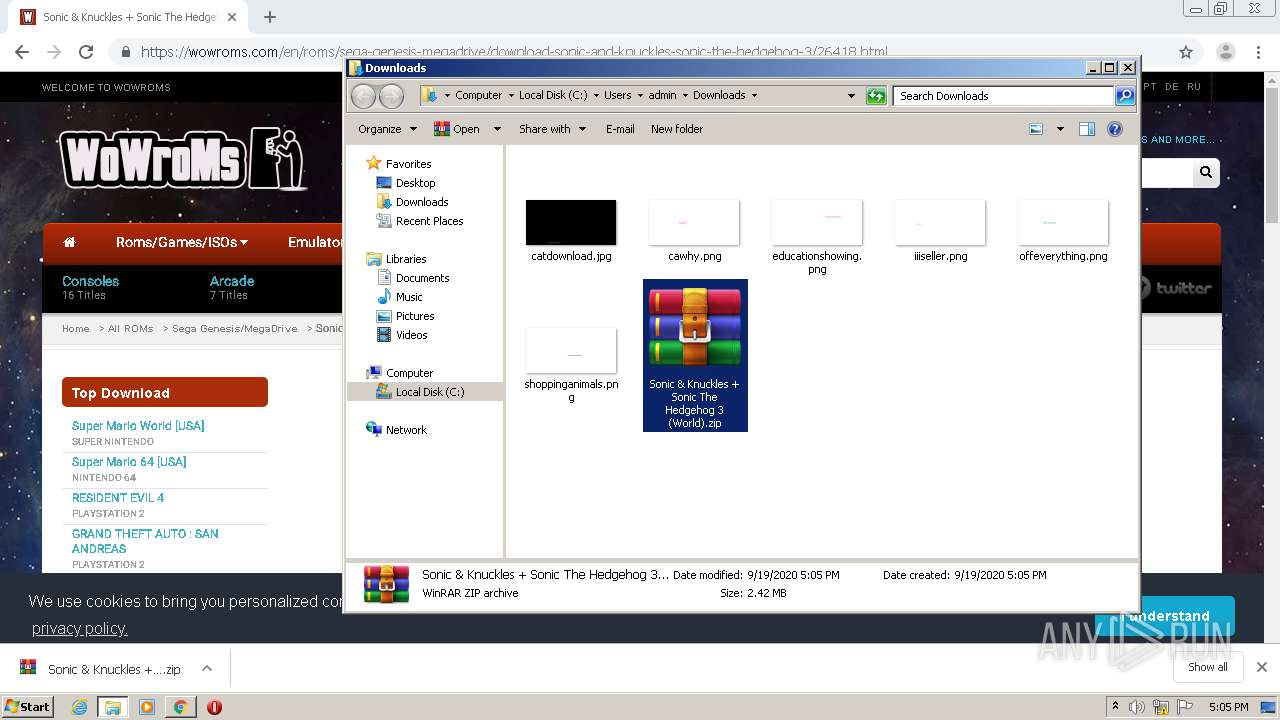The image size is (1280, 720).
Task: Open Super Mario 64 [USA] link
Action: [129, 462]
